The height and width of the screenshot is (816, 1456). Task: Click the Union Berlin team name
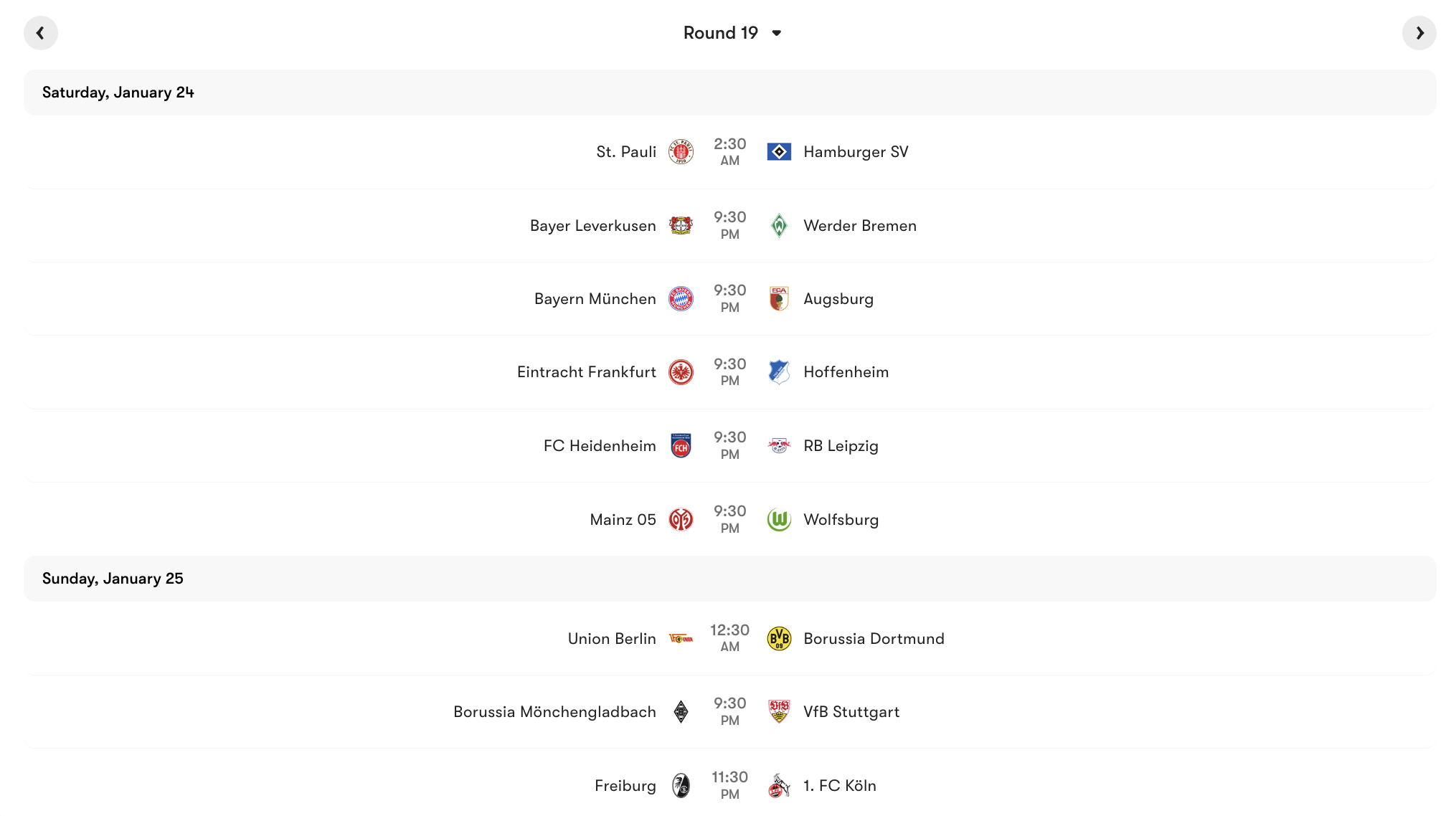[611, 639]
